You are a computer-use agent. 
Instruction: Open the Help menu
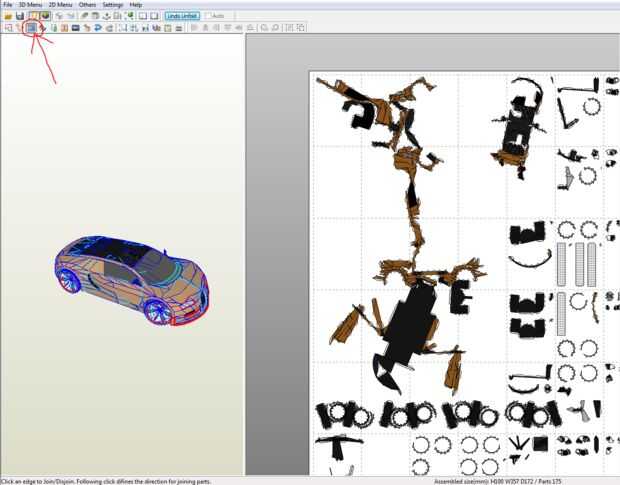pos(136,5)
